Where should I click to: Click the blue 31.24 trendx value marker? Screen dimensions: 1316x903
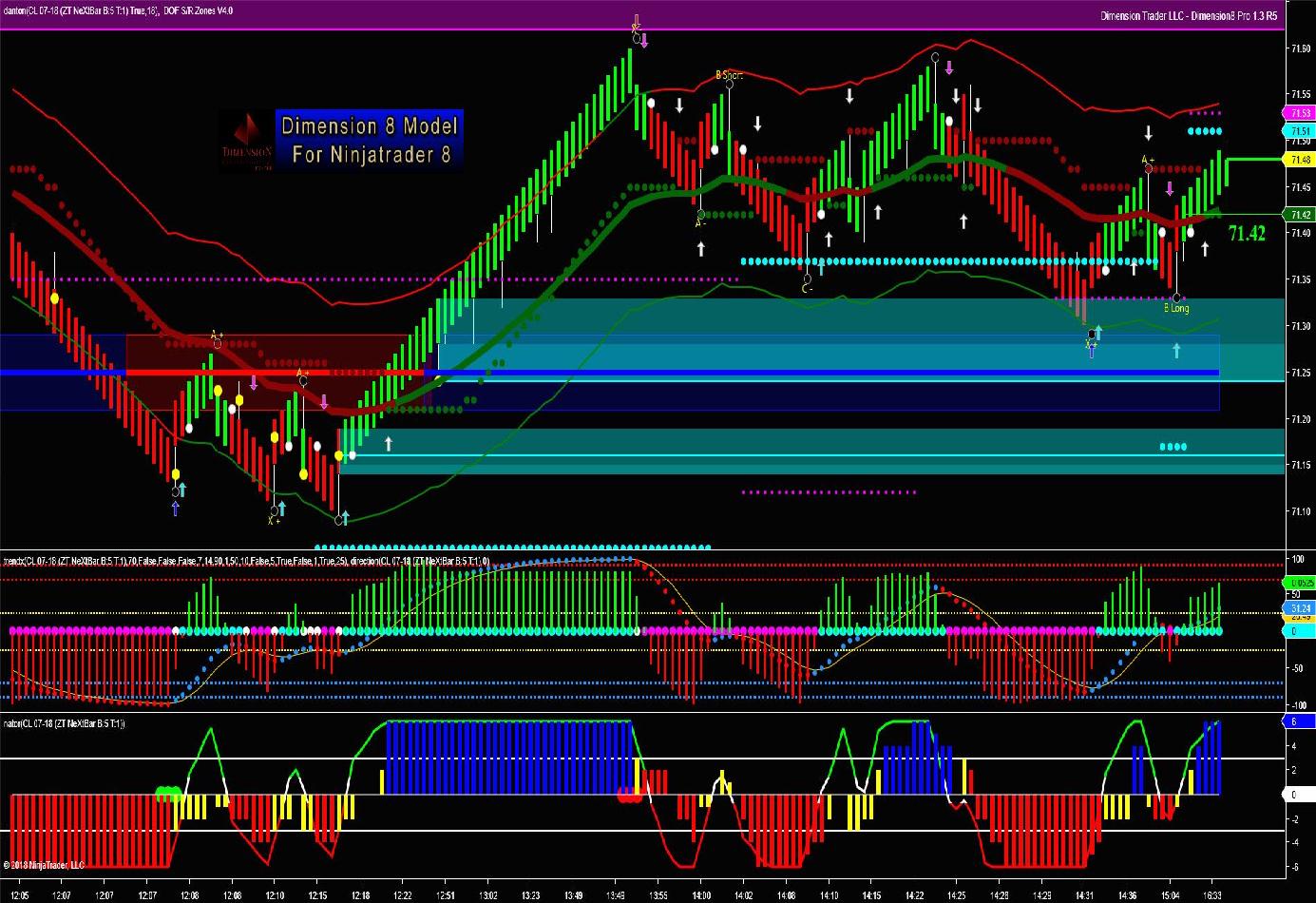click(1300, 608)
